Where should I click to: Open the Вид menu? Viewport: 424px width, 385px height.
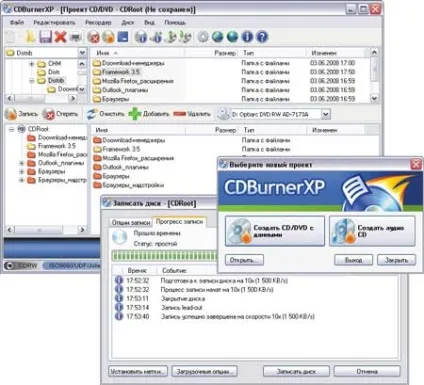click(149, 23)
